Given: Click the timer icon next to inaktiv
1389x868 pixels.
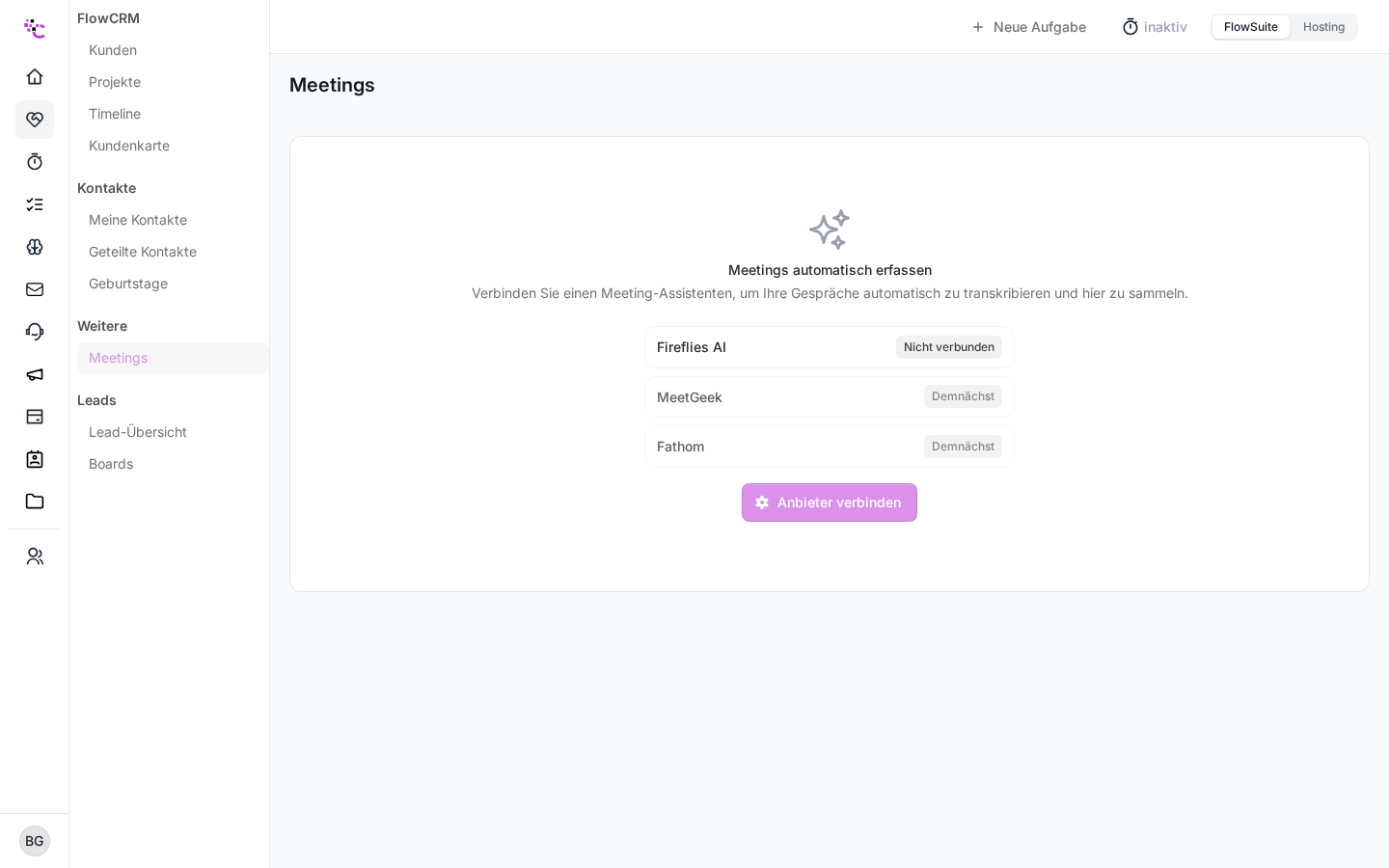Looking at the screenshot, I should tap(1130, 27).
